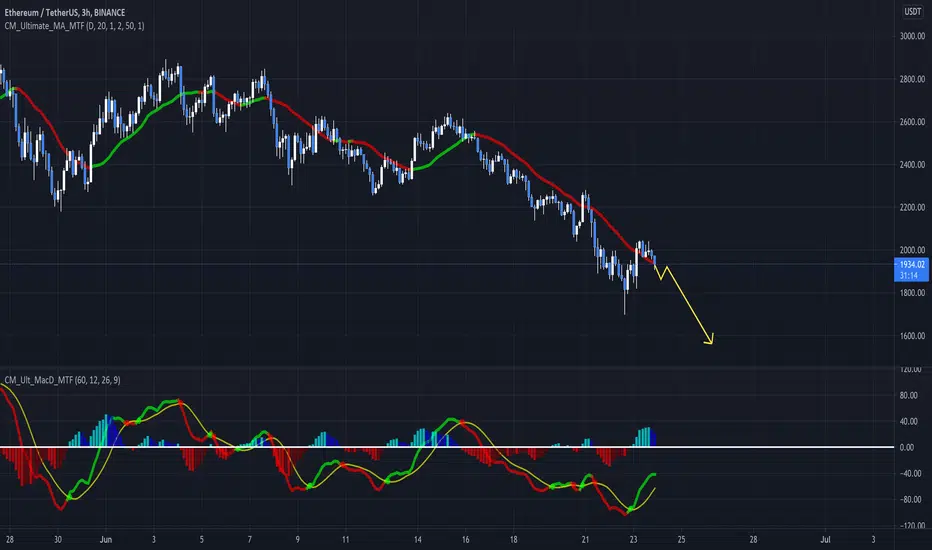Click the 2000.00 price axis label
932x550 pixels.
point(912,250)
